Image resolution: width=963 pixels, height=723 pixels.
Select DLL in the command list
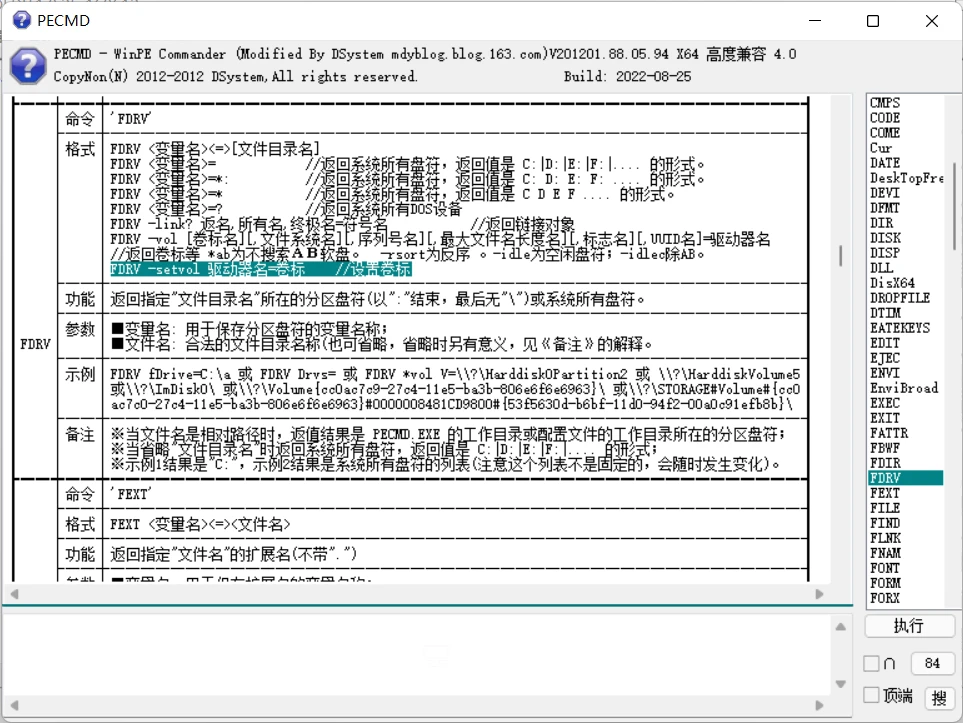tap(882, 268)
